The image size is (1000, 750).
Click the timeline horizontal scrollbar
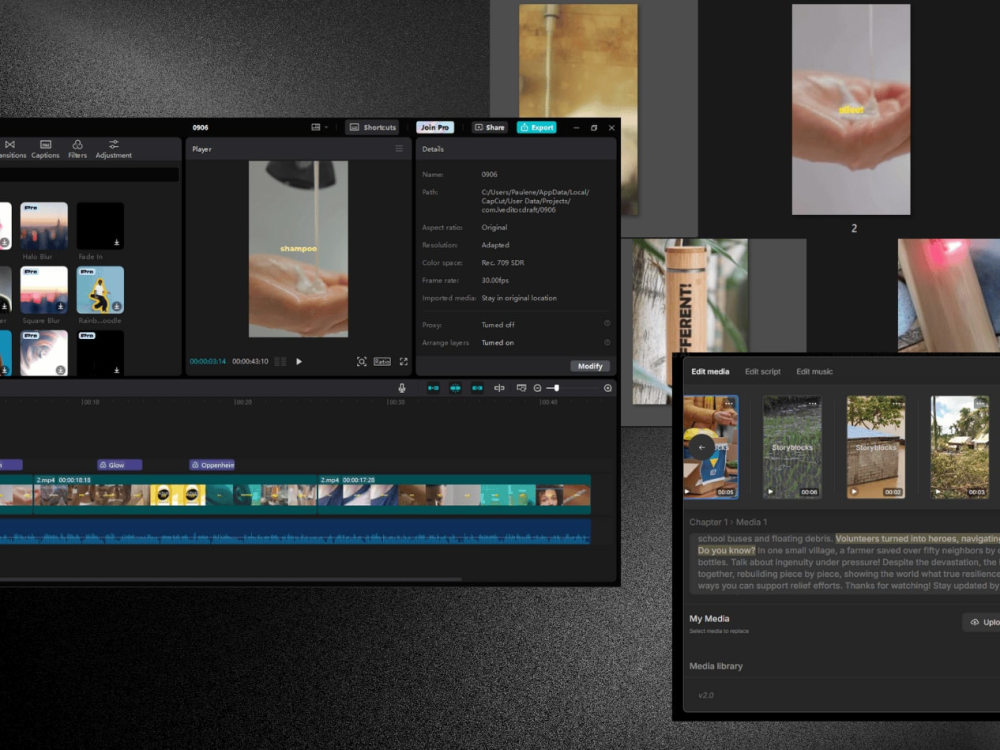[230, 579]
